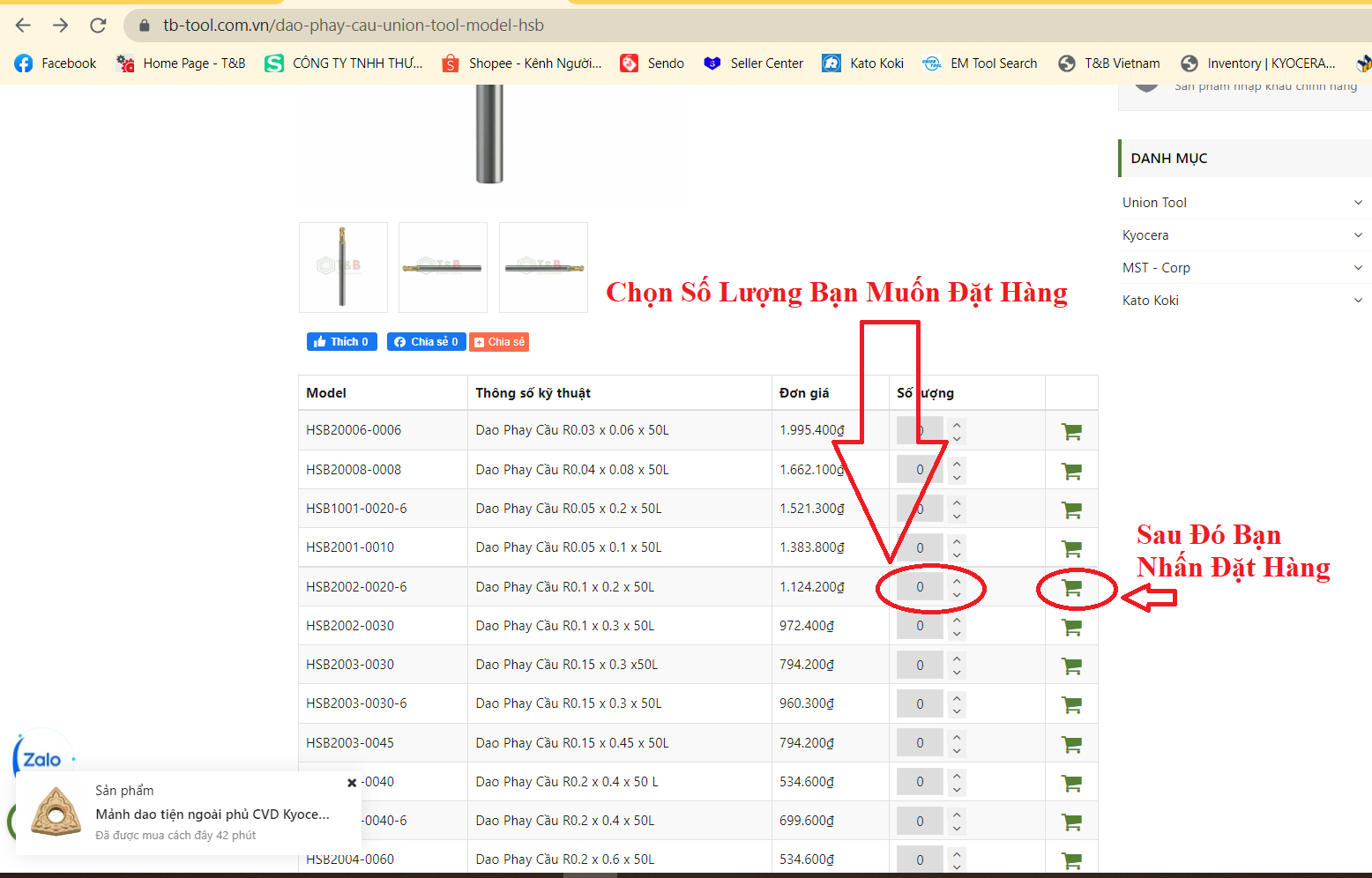The image size is (1372, 878).
Task: Click the Model column header
Action: tap(326, 393)
